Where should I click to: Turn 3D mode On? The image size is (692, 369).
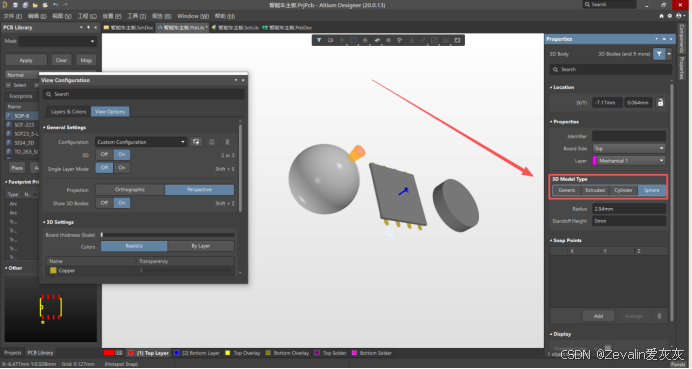[122, 154]
